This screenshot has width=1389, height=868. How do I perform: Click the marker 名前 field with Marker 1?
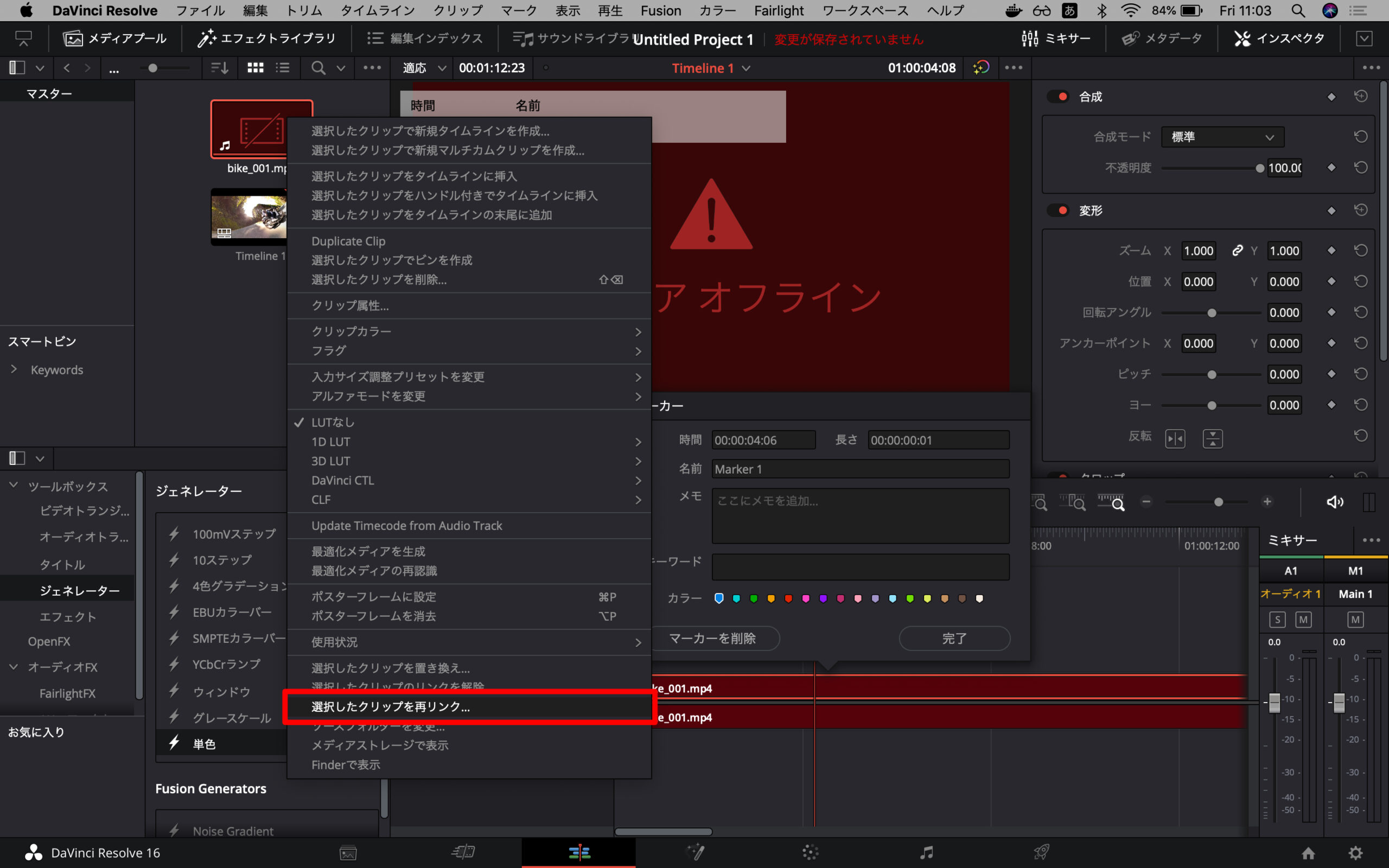pos(860,469)
